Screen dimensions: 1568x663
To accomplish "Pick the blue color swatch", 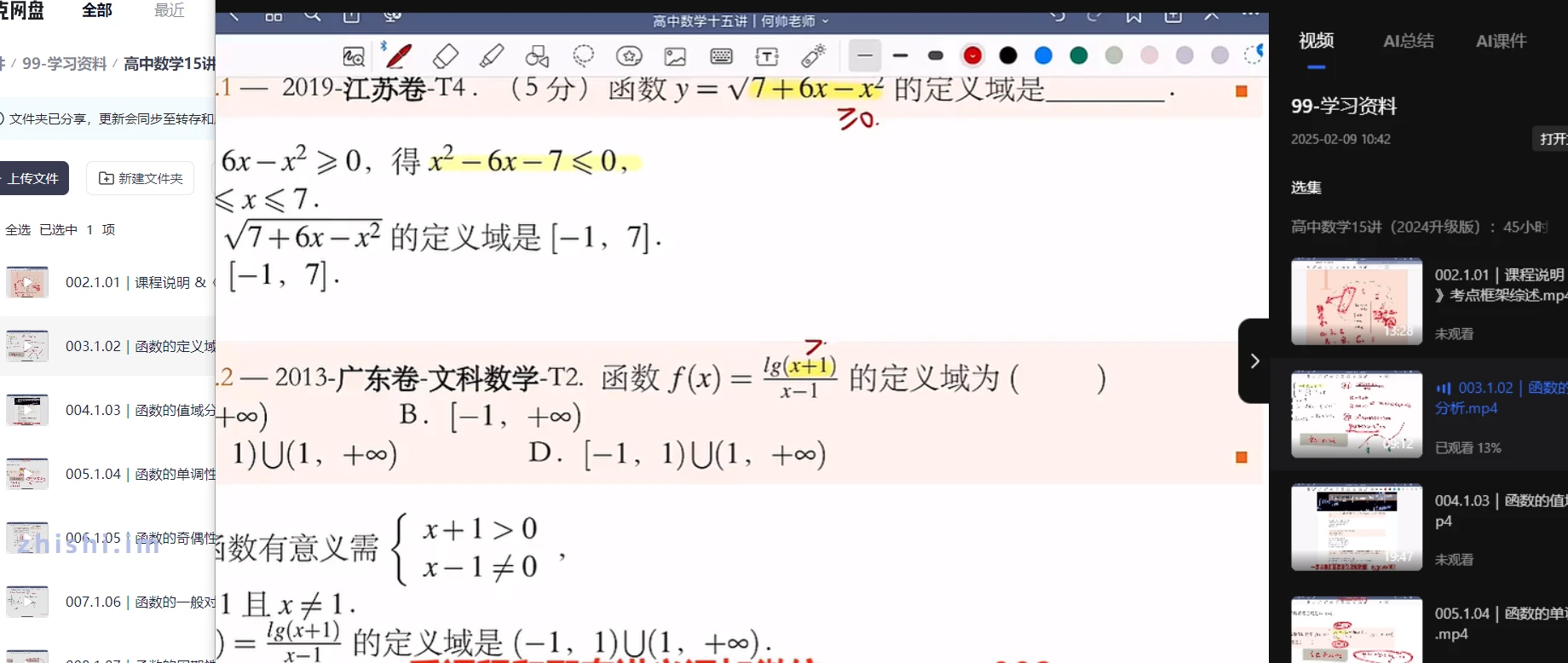I will point(1043,55).
